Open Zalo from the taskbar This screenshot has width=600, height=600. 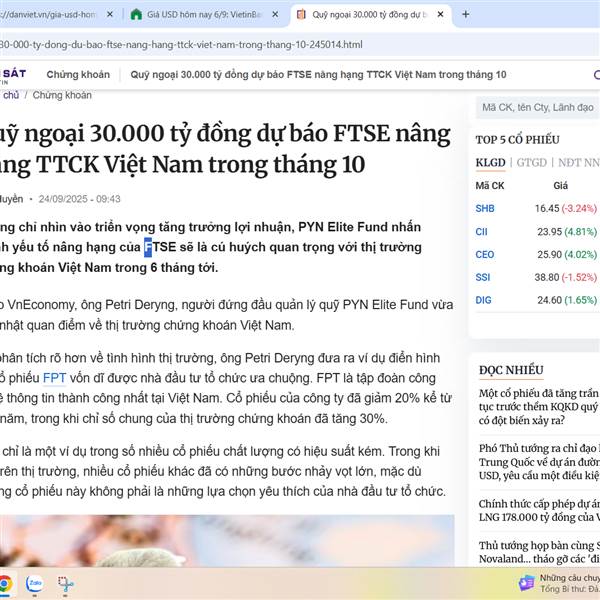pos(34,584)
